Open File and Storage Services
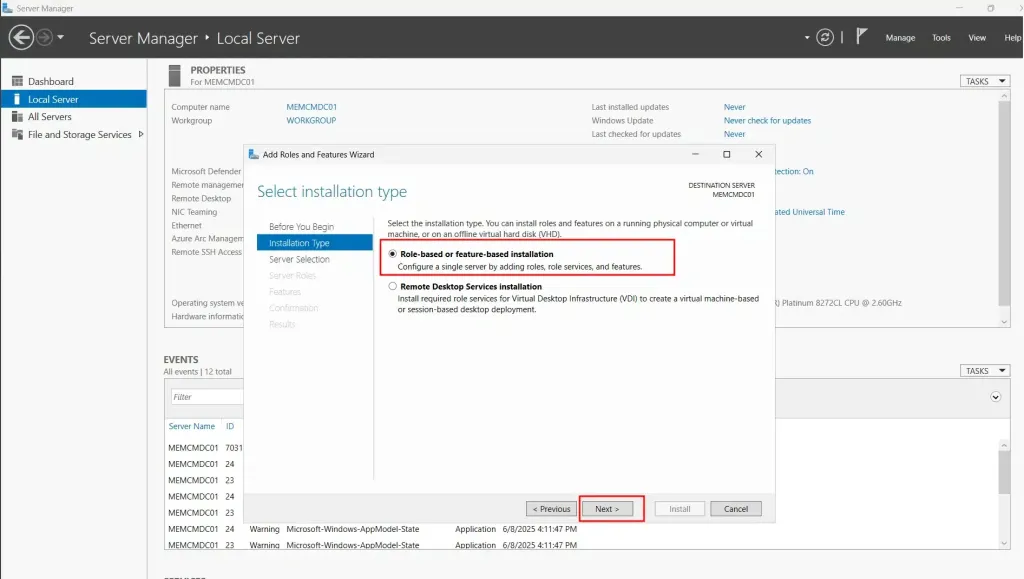Image resolution: width=1024 pixels, height=579 pixels. click(79, 135)
